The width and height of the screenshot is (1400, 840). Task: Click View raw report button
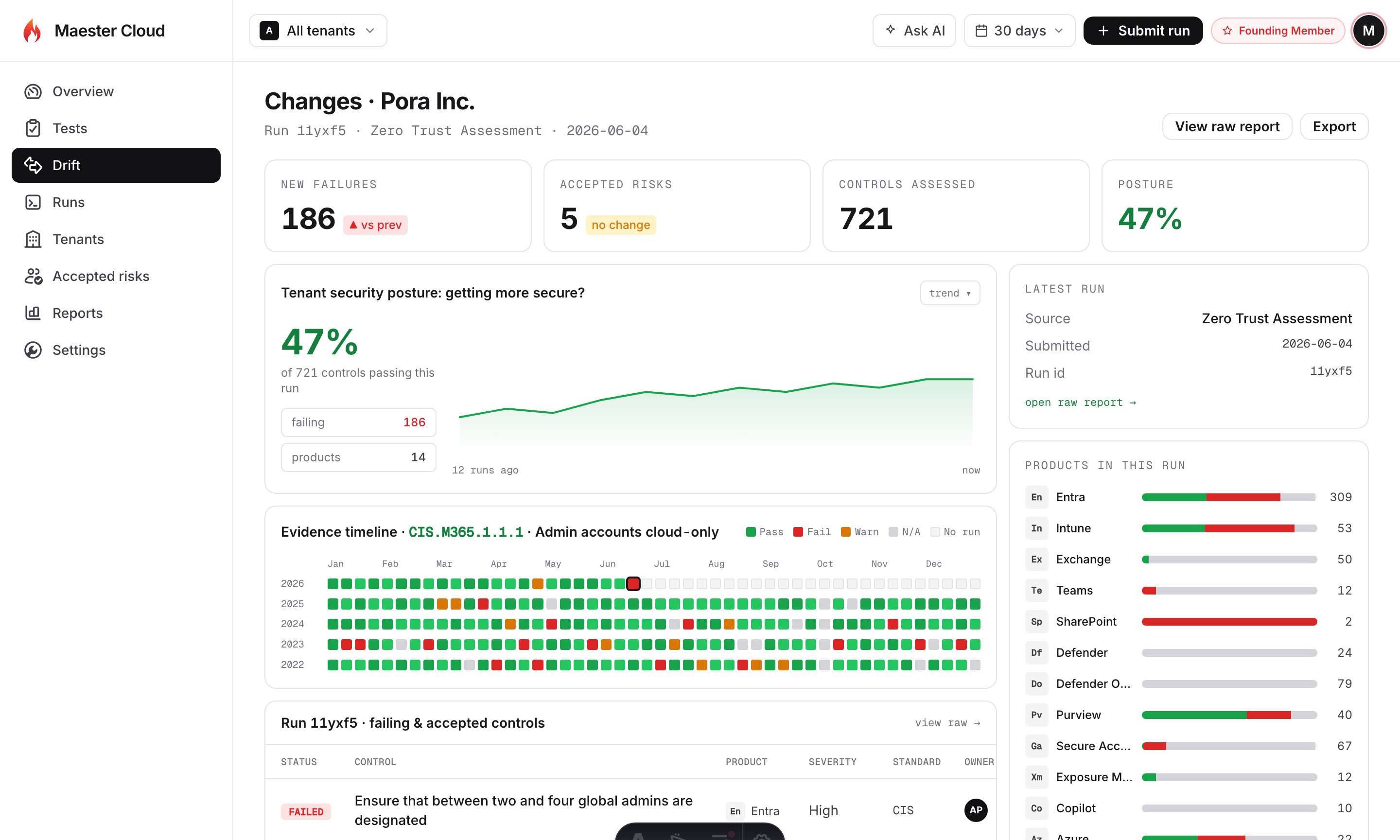1227,126
